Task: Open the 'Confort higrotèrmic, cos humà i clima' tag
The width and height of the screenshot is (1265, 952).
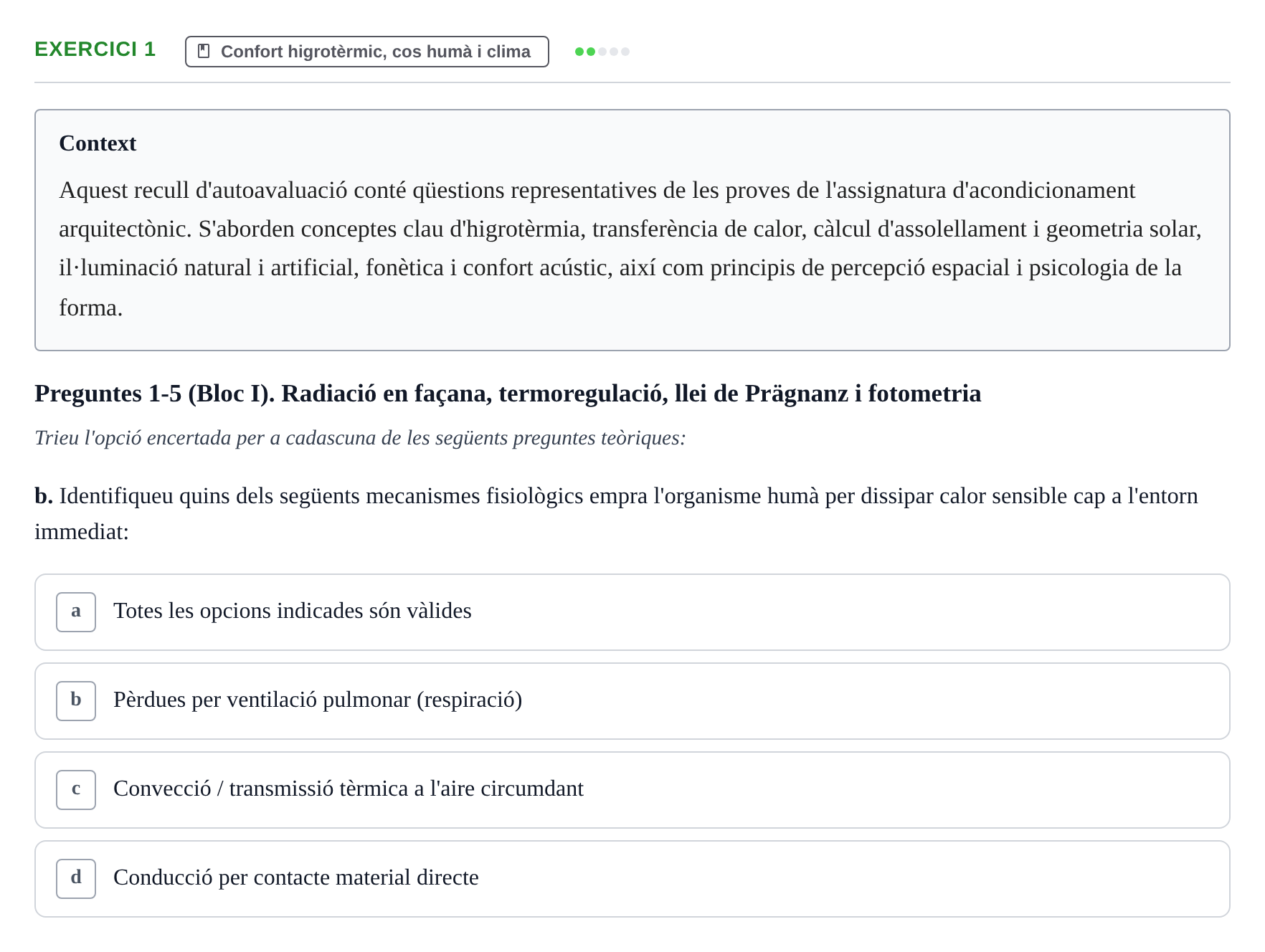Action: click(367, 52)
